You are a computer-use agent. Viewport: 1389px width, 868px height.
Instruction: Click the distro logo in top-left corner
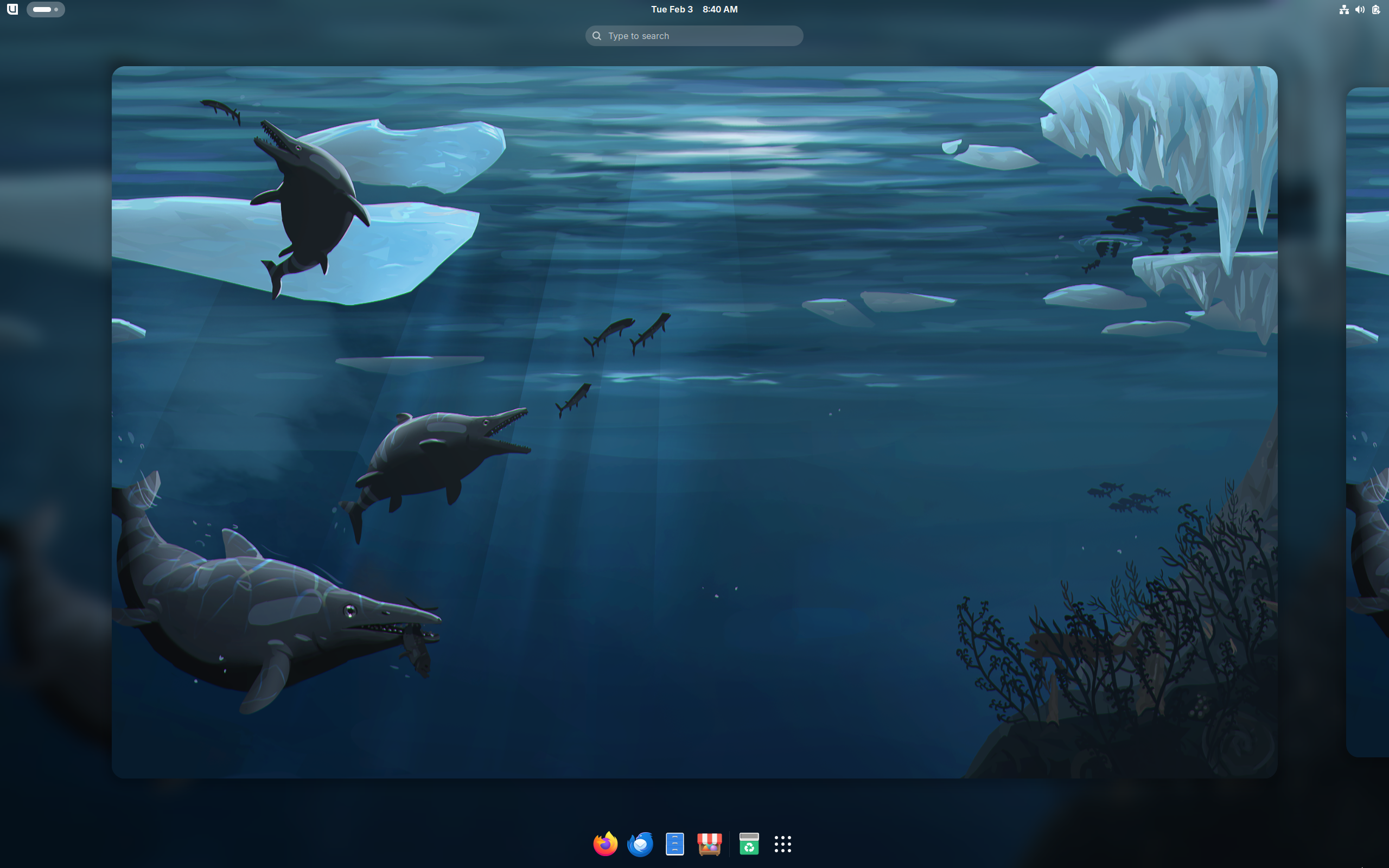click(12, 9)
